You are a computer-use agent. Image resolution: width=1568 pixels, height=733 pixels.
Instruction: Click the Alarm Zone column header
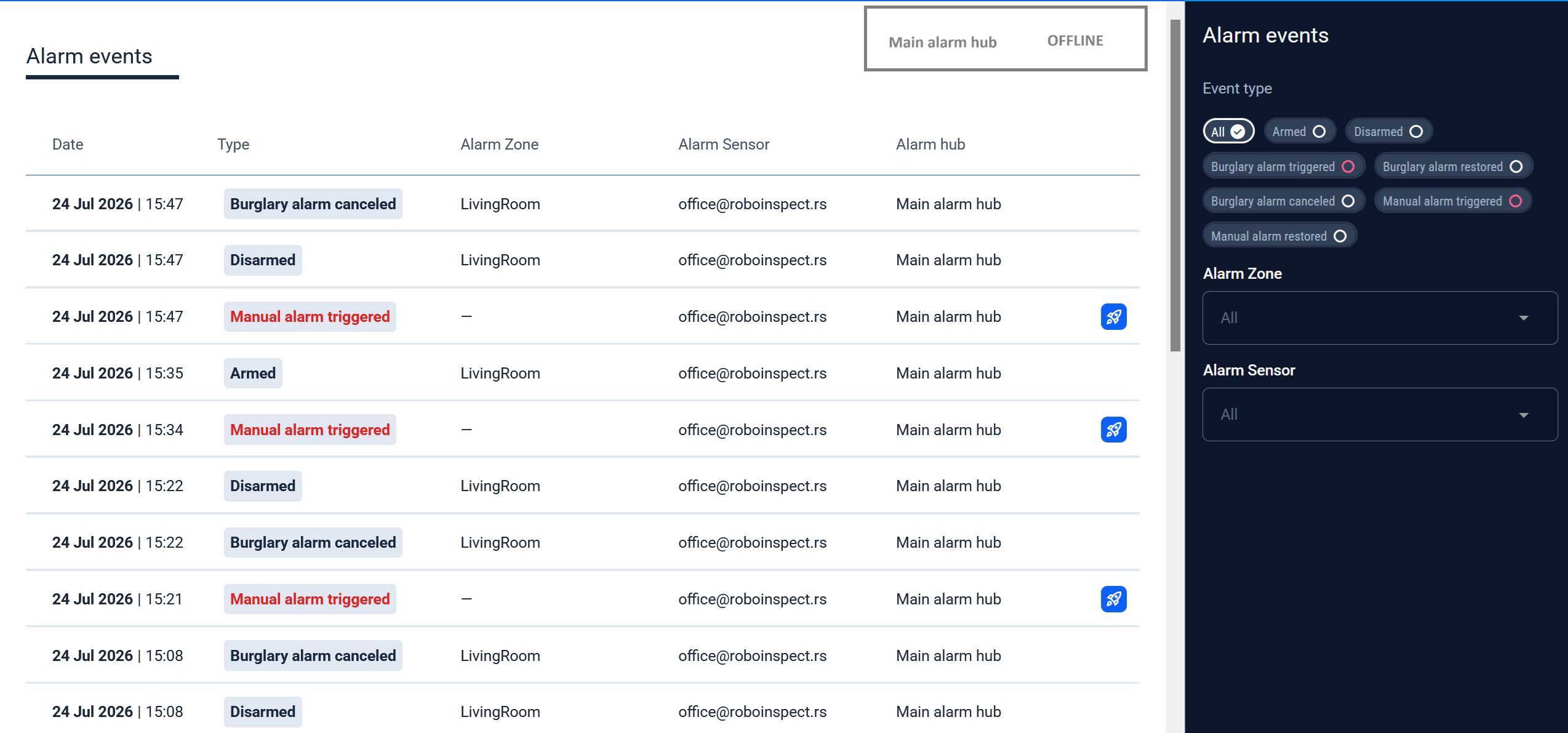(x=500, y=144)
